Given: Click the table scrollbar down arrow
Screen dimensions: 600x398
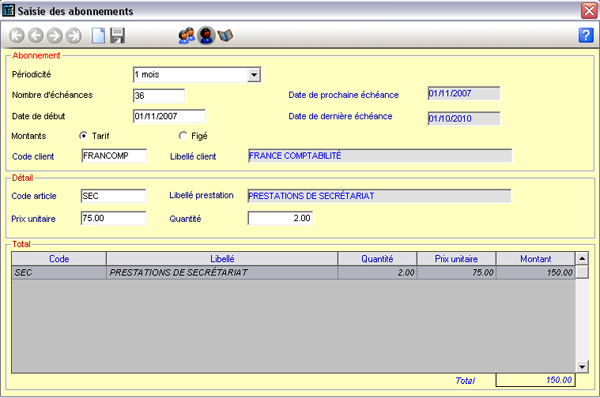Looking at the screenshot, I should pos(582,367).
